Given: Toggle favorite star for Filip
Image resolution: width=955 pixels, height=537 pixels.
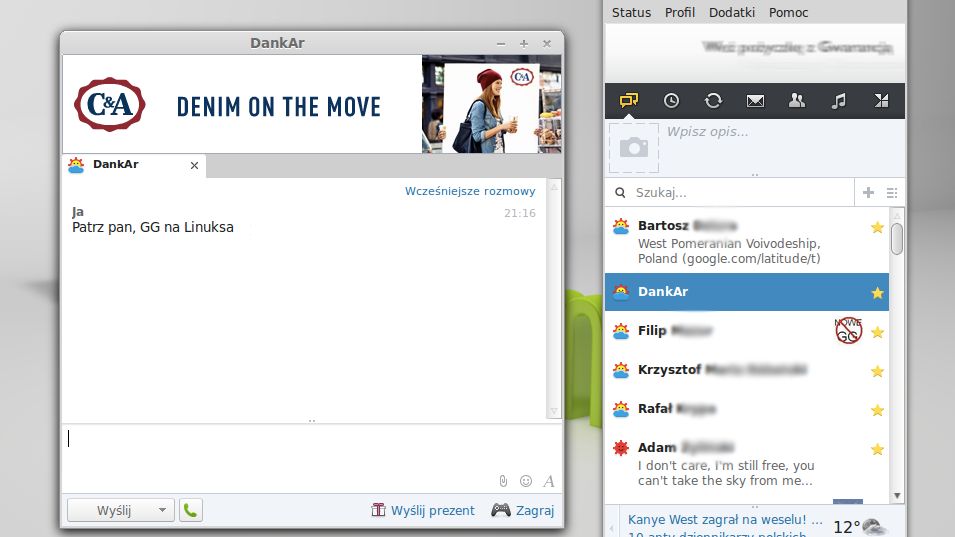Looking at the screenshot, I should 877,332.
